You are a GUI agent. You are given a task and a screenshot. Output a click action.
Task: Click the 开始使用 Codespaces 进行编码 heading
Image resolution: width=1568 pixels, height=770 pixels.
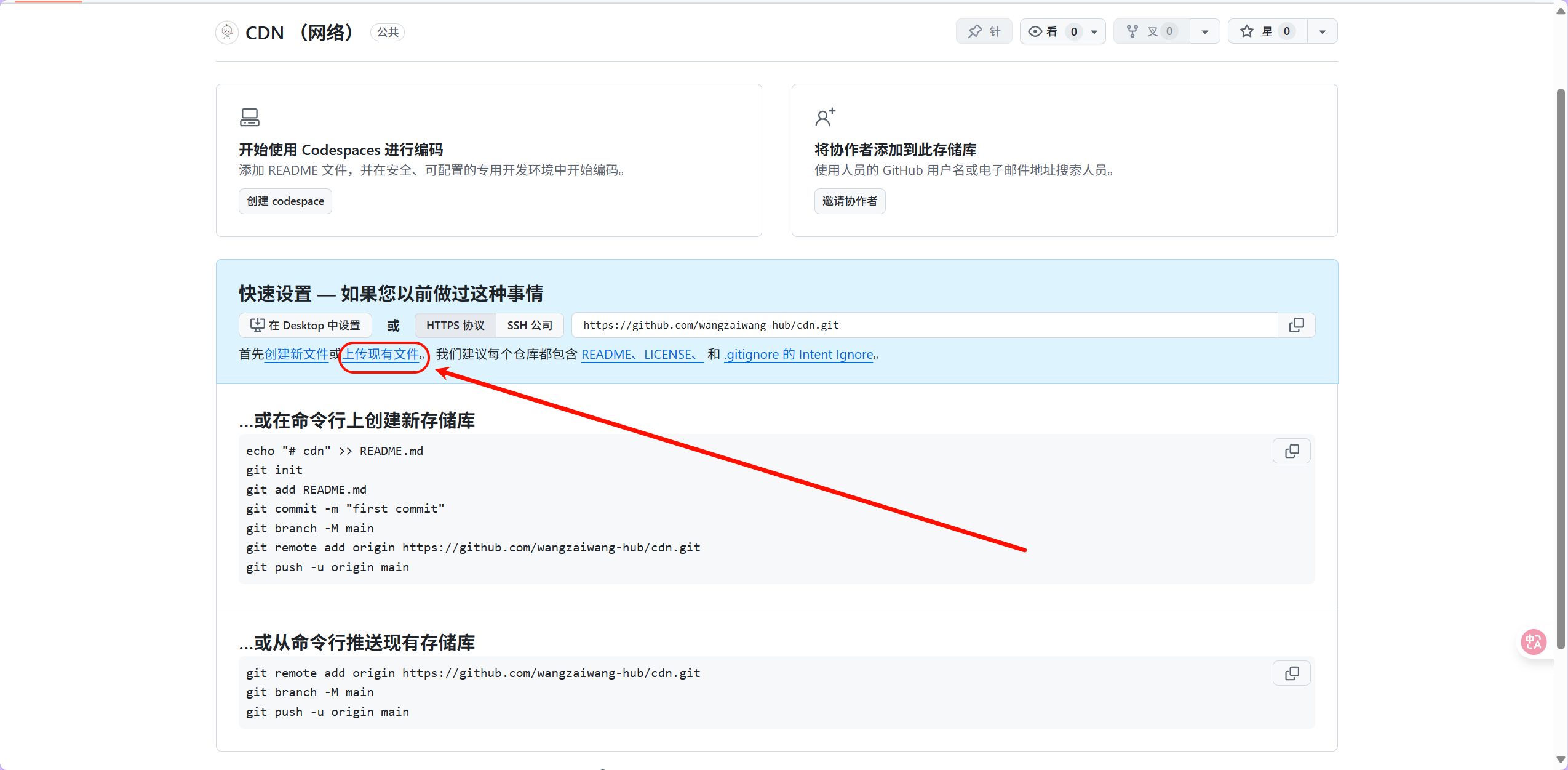pyautogui.click(x=341, y=150)
